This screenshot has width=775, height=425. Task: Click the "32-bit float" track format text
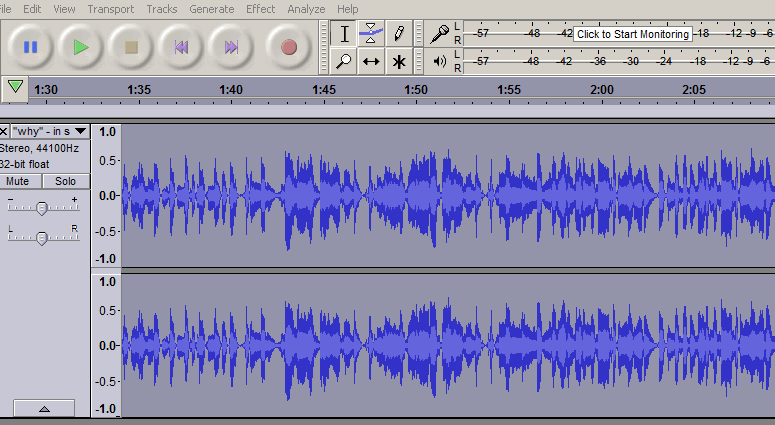25,164
